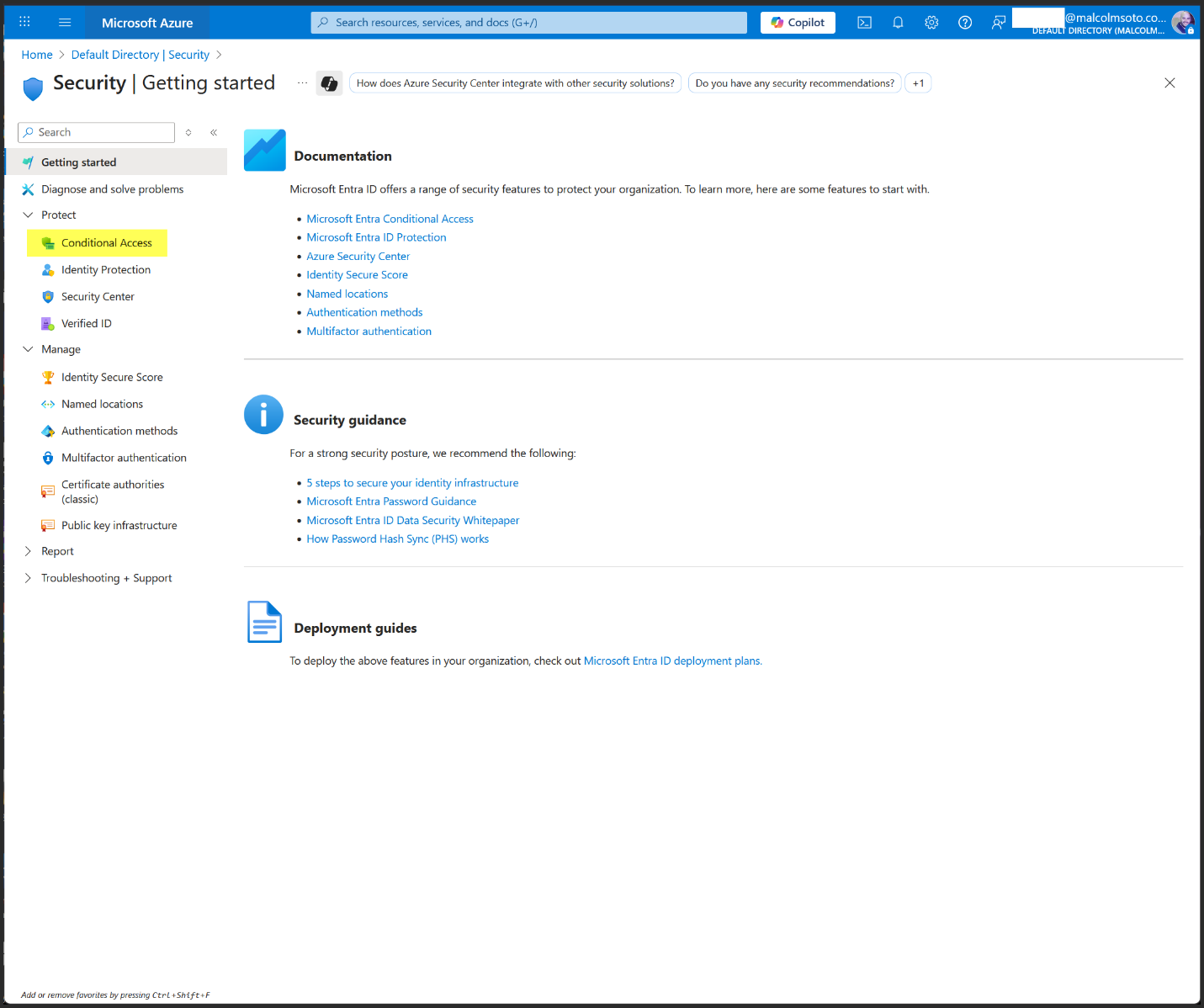Open portal settings gear

931,23
